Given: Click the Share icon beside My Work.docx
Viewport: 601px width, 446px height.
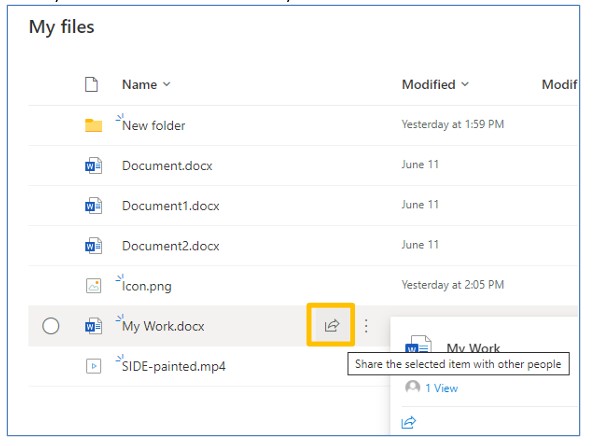Looking at the screenshot, I should click(331, 326).
